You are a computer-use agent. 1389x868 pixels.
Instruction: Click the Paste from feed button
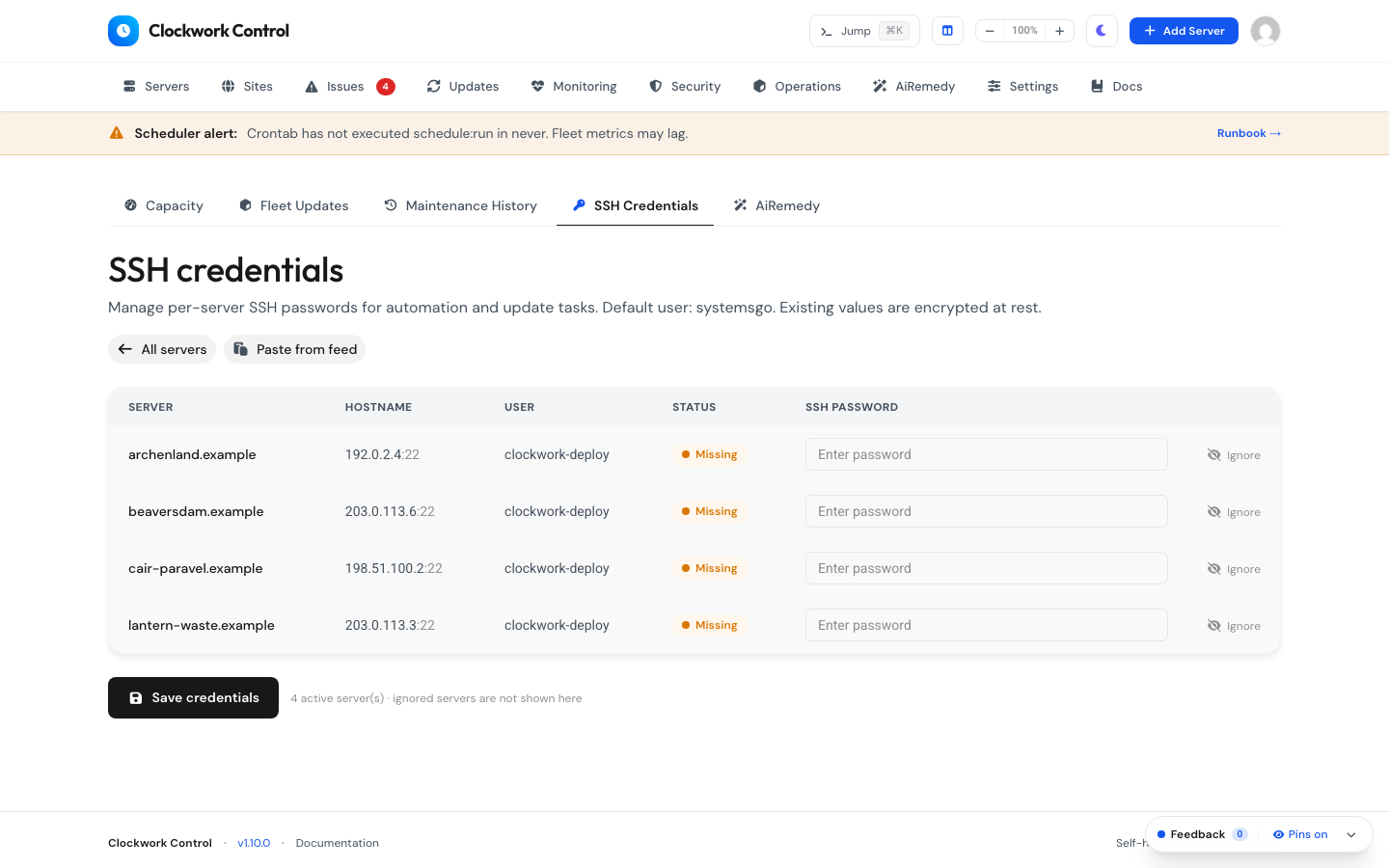(x=295, y=349)
